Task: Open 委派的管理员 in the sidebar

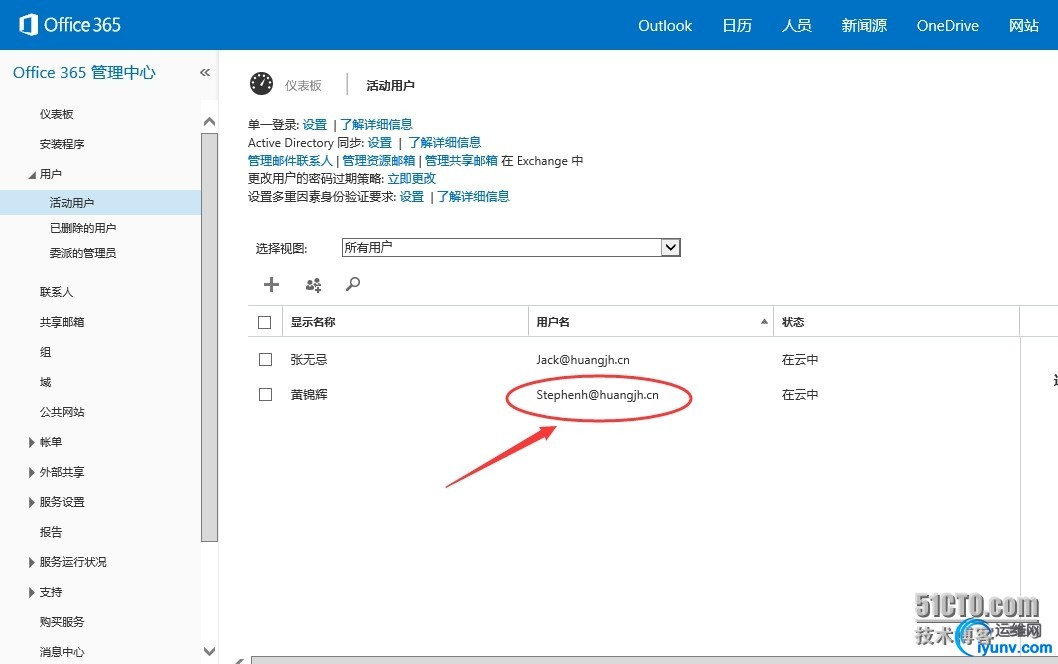Action: [83, 253]
